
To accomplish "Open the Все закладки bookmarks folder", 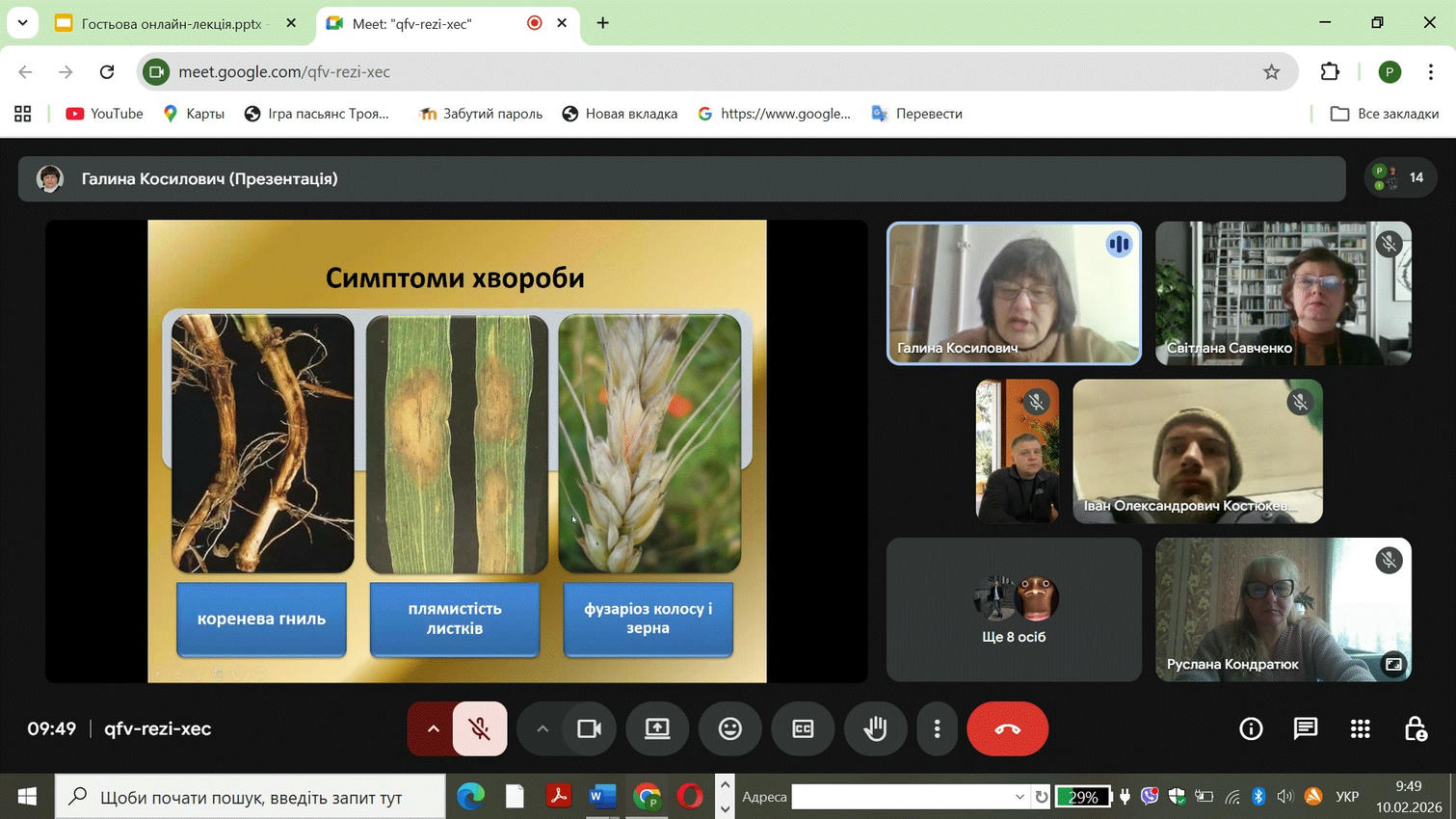I will [1385, 114].
